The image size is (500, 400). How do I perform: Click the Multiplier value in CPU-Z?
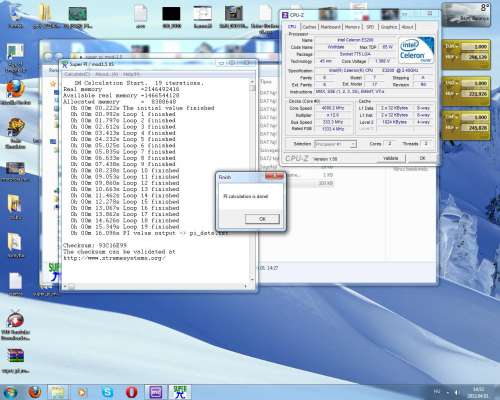tap(333, 115)
